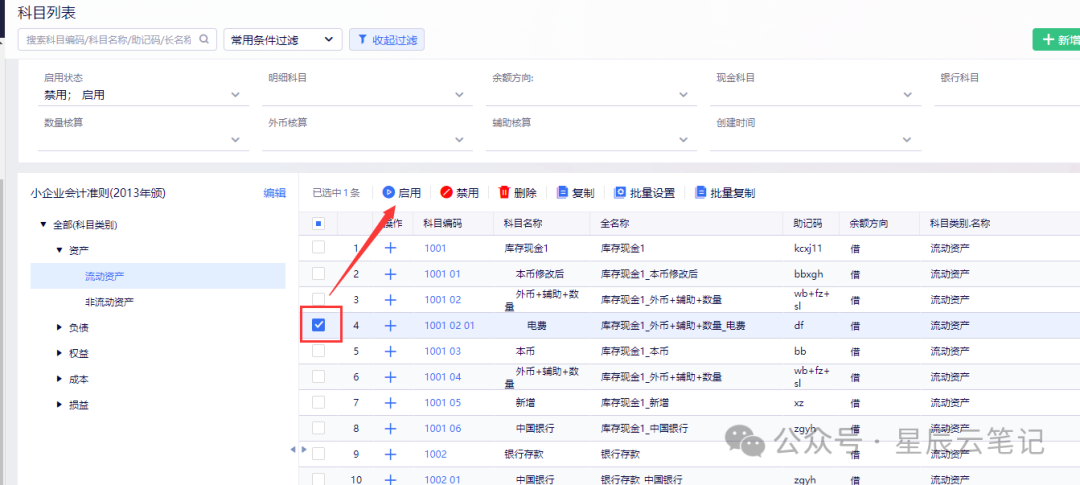Click the 编辑 link beside accounting standard
Image resolution: width=1080 pixels, height=485 pixels.
click(275, 194)
